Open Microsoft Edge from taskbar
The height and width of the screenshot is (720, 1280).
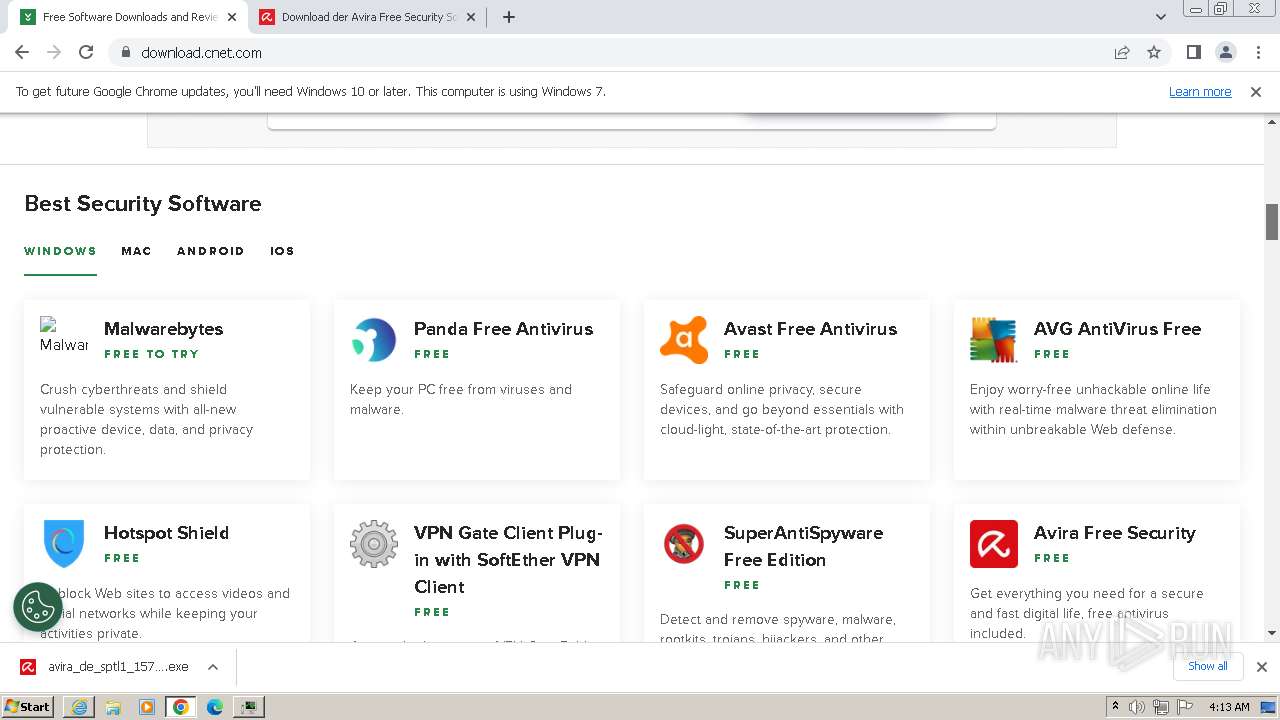[x=215, y=707]
